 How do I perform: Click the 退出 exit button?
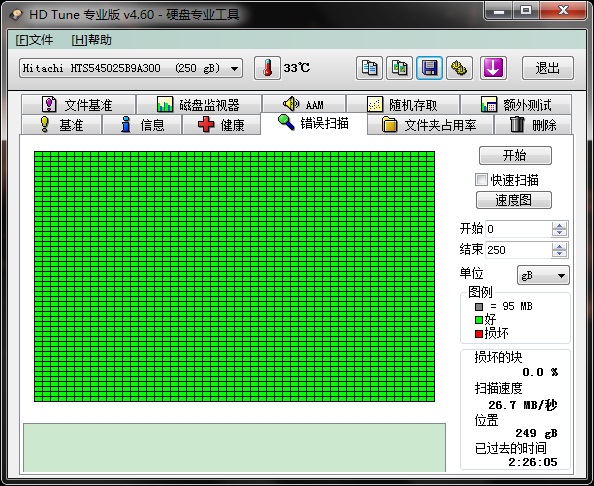(548, 68)
